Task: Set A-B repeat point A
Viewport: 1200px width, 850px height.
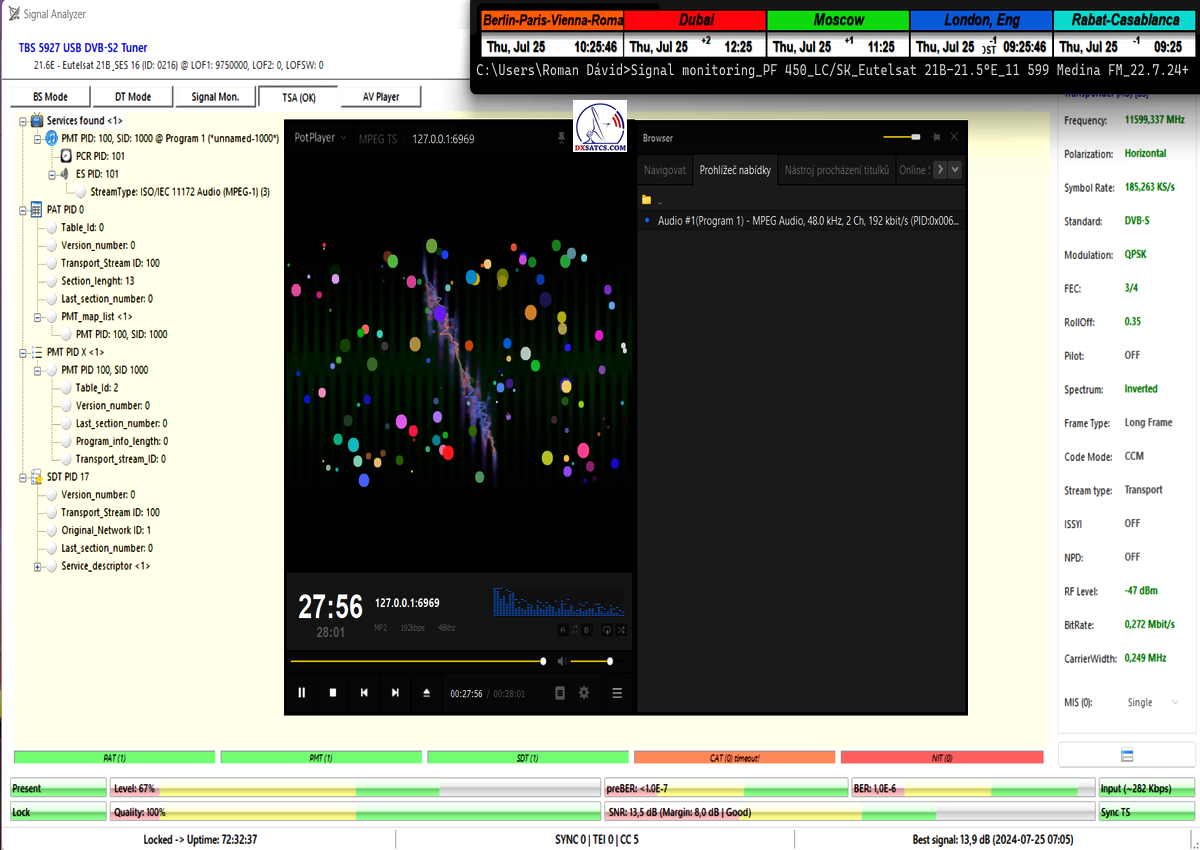Action: point(563,630)
